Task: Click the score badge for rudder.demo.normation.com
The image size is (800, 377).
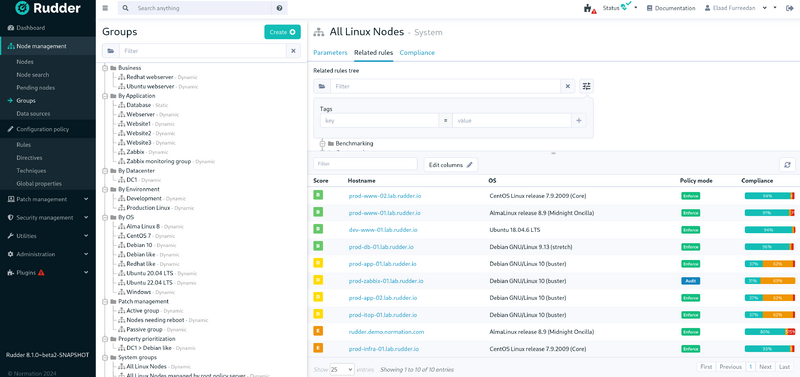Action: (318, 332)
